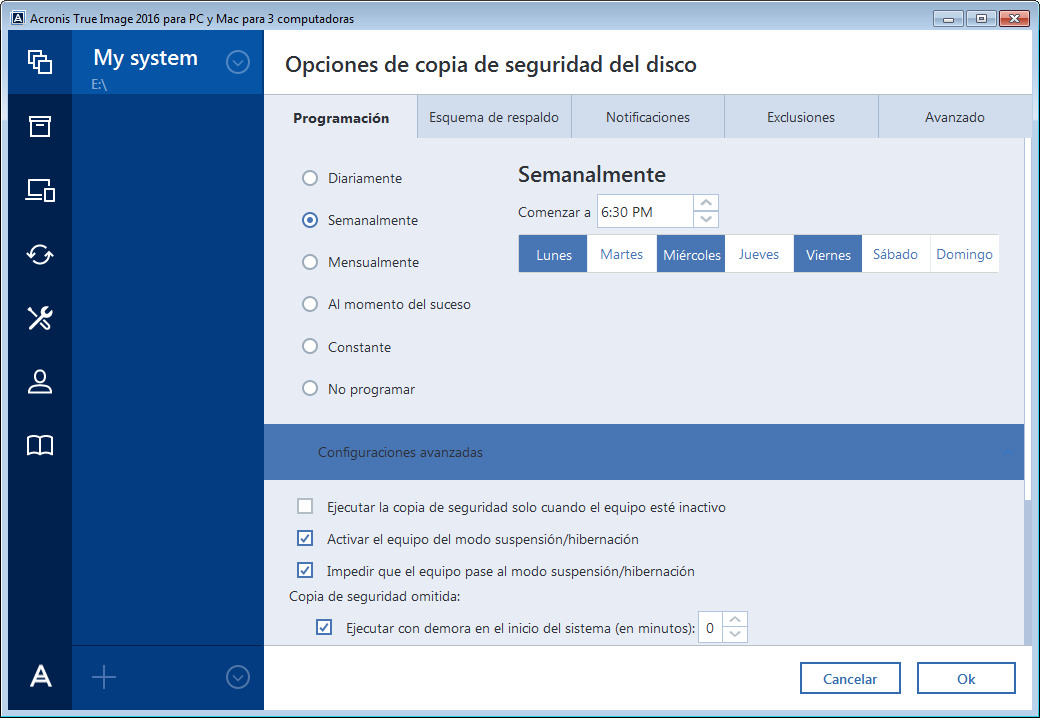
Task: Click Acronis app icon in title bar
Action: click(19, 18)
